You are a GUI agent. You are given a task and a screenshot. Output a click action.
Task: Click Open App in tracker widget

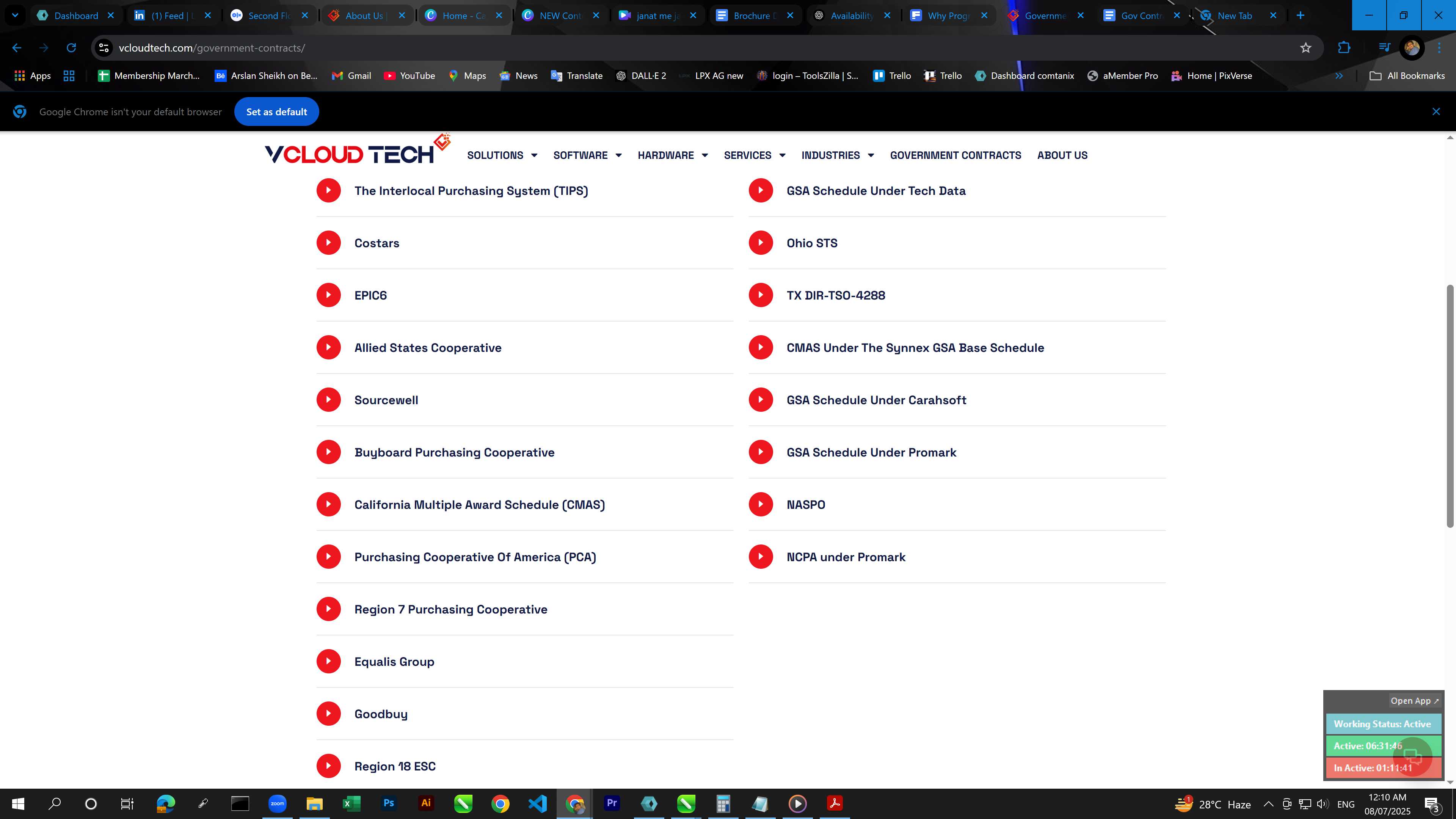coord(1414,701)
